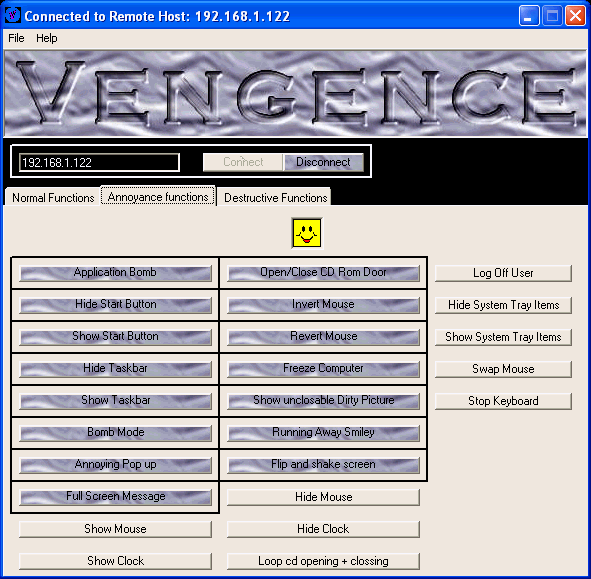This screenshot has height=579, width=591.
Task: Launch the Application Bomb function
Action: tap(115, 273)
